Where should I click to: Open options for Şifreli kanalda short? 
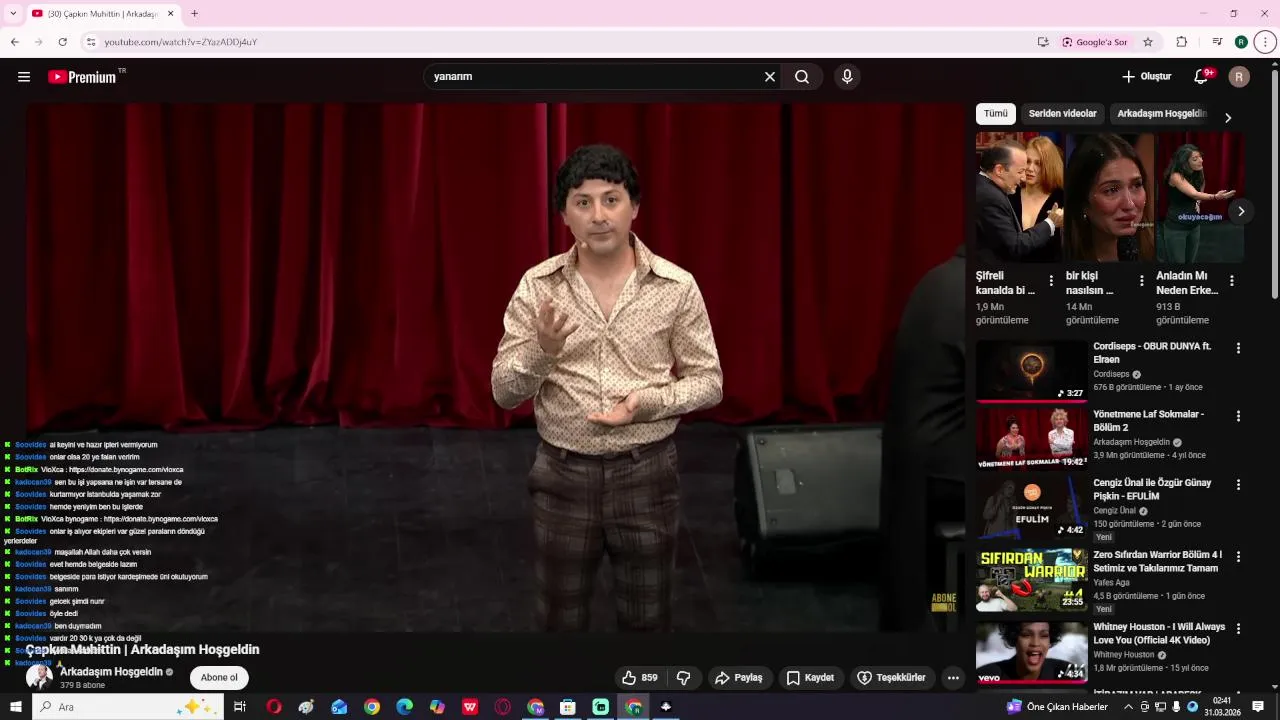pos(1051,281)
